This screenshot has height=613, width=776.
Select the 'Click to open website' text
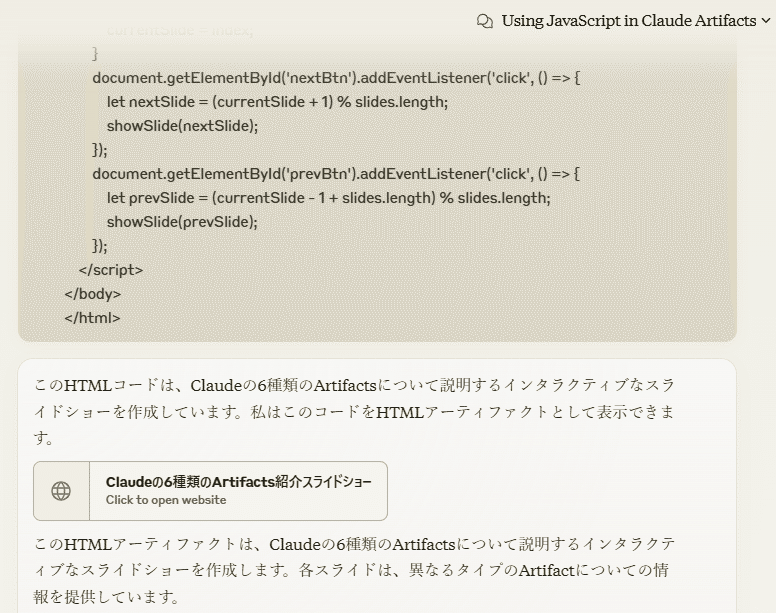pos(166,500)
